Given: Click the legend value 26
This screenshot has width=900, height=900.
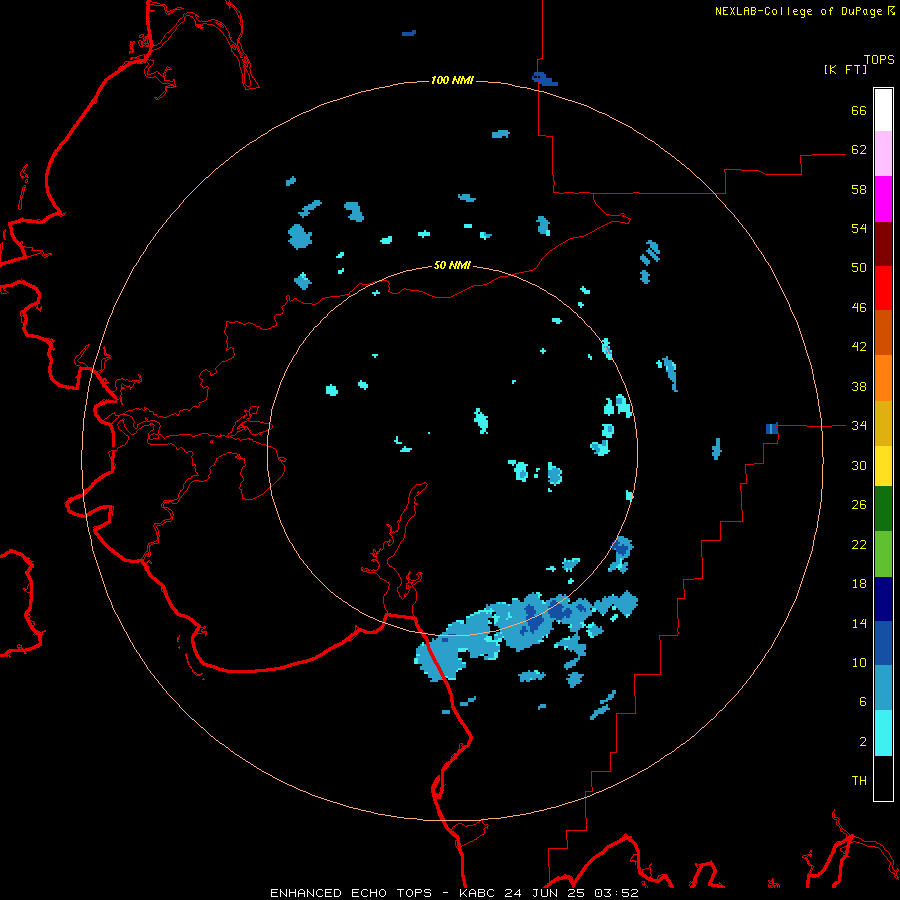Looking at the screenshot, I should pyautogui.click(x=859, y=505).
